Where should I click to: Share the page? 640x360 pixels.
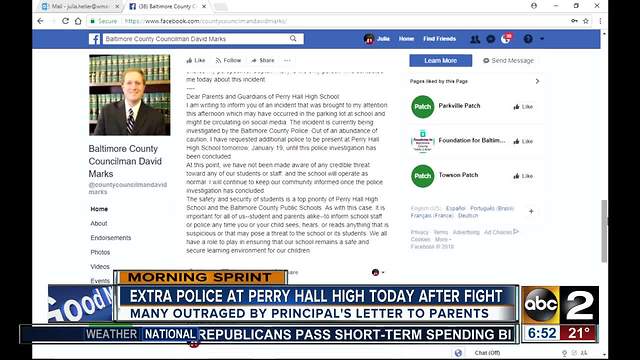click(263, 60)
